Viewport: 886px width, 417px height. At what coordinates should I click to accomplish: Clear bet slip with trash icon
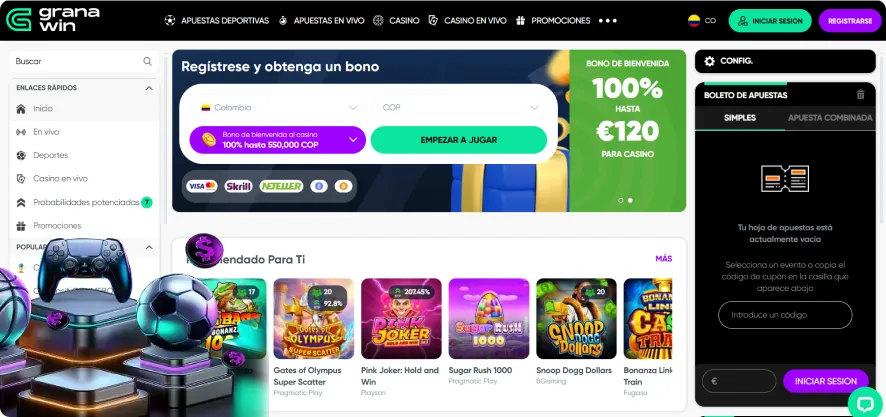click(861, 95)
